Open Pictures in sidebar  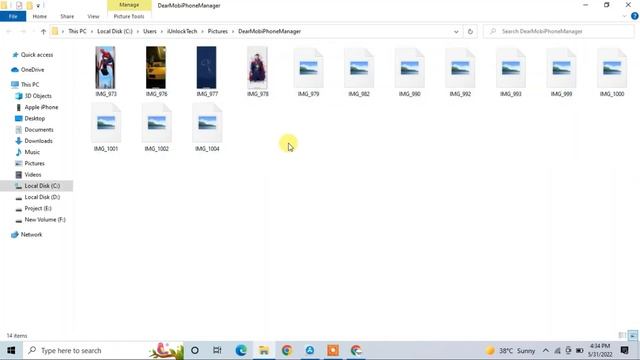(x=30, y=163)
